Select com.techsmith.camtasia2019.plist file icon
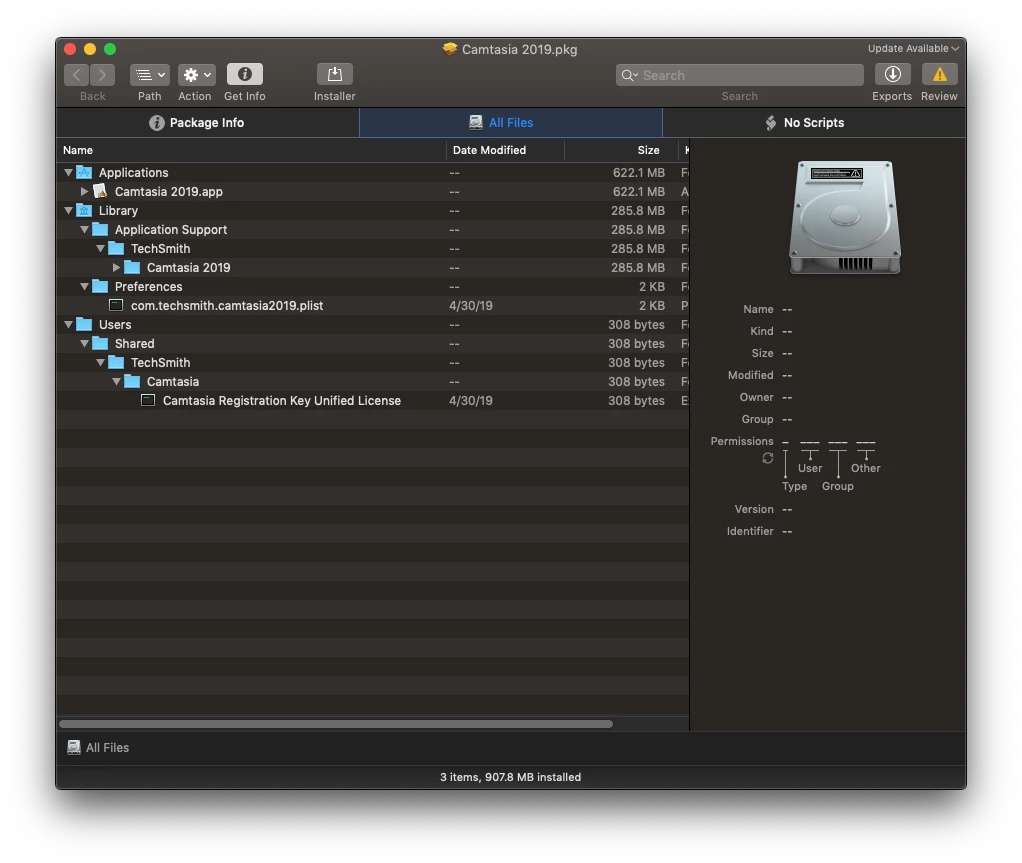 tap(116, 305)
